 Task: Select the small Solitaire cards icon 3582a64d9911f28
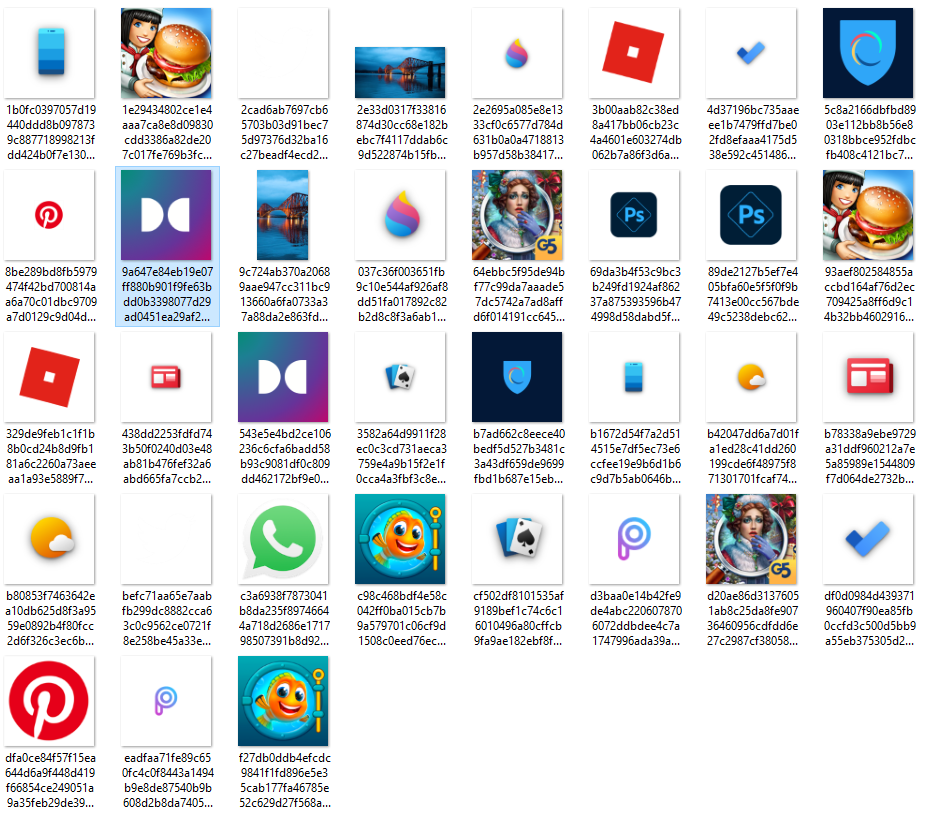(400, 377)
